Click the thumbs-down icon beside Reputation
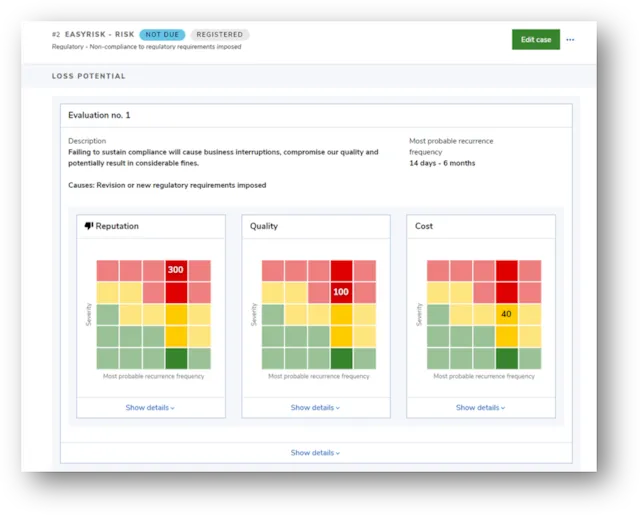Viewport: 640px width, 515px height. point(89,226)
